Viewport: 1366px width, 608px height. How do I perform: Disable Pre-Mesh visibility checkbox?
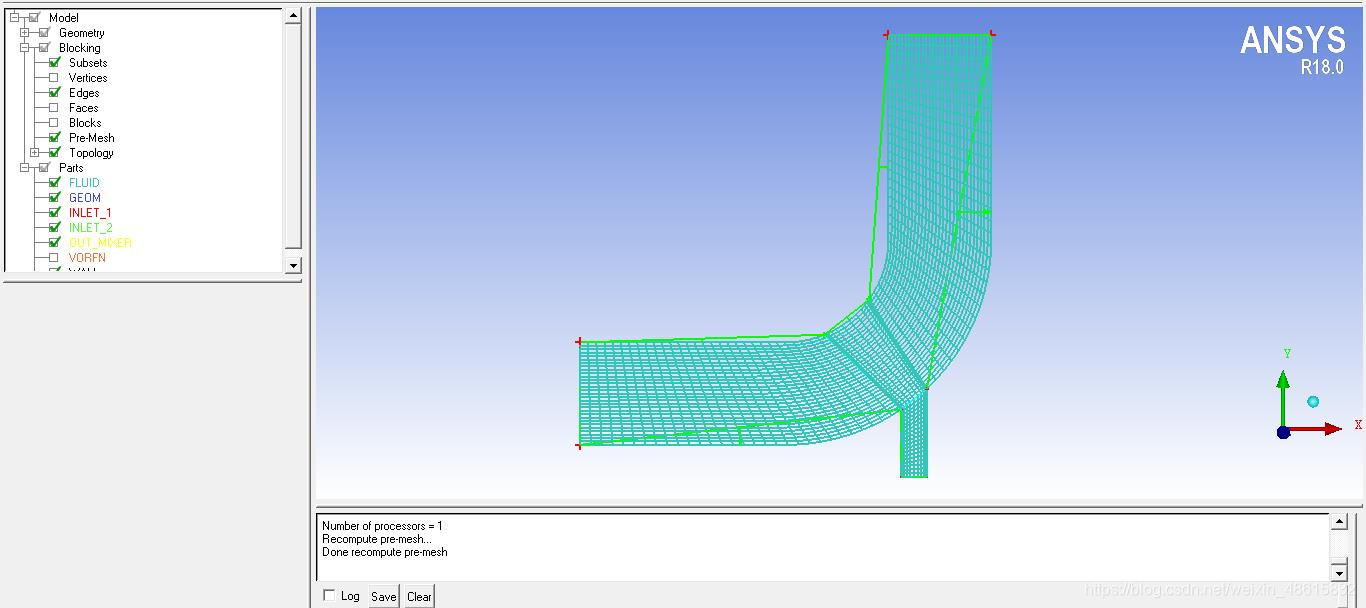tap(54, 138)
